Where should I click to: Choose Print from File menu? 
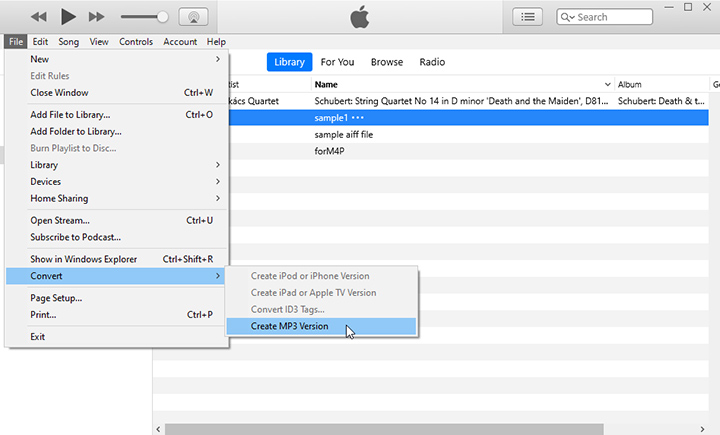click(x=117, y=315)
